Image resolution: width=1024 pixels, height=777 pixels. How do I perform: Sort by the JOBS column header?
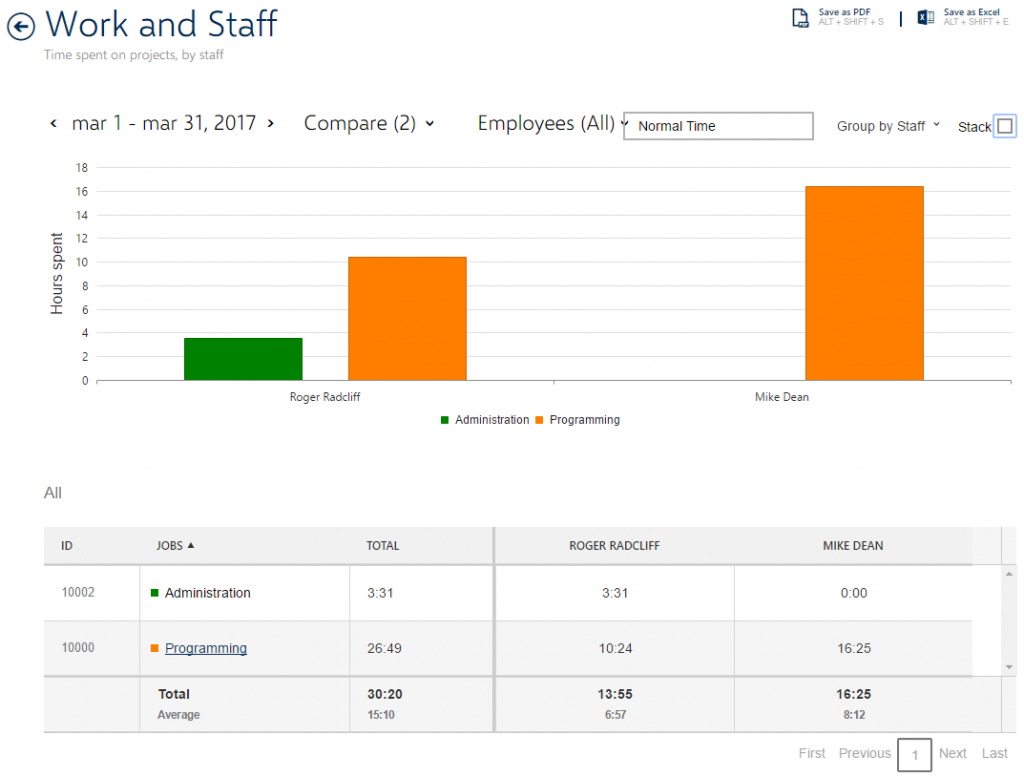click(x=170, y=546)
